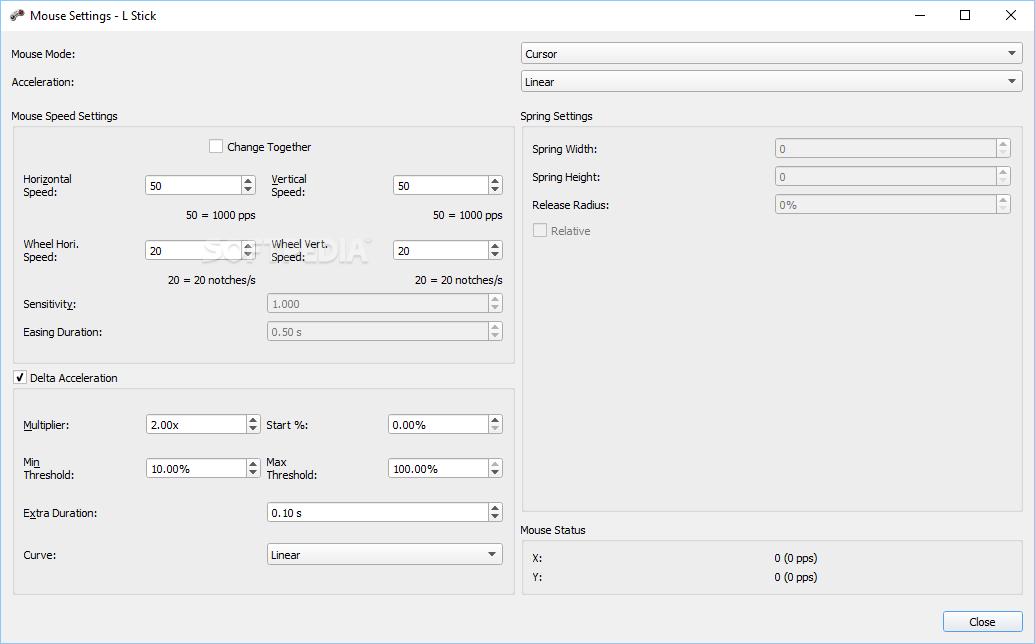
Task: Click the controller icon in title bar
Action: coord(17,16)
